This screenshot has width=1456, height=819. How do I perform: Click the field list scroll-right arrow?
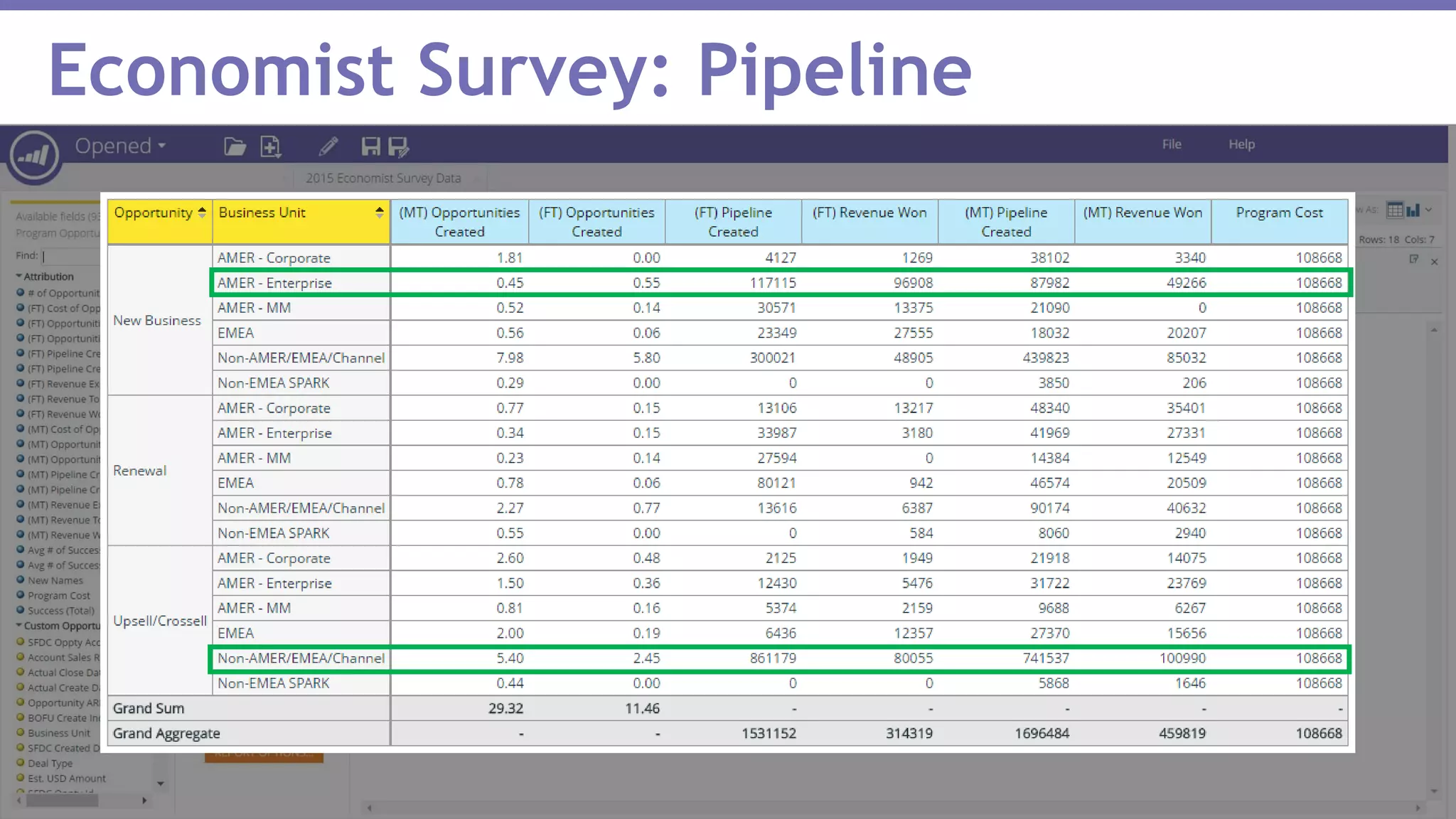(144, 801)
